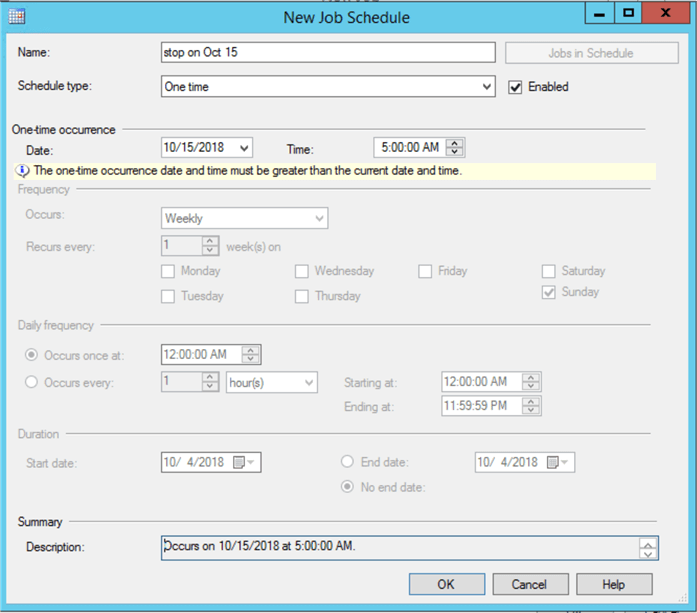697x613 pixels.
Task: Expand the one-time occurrence Date dropdown
Action: [245, 148]
